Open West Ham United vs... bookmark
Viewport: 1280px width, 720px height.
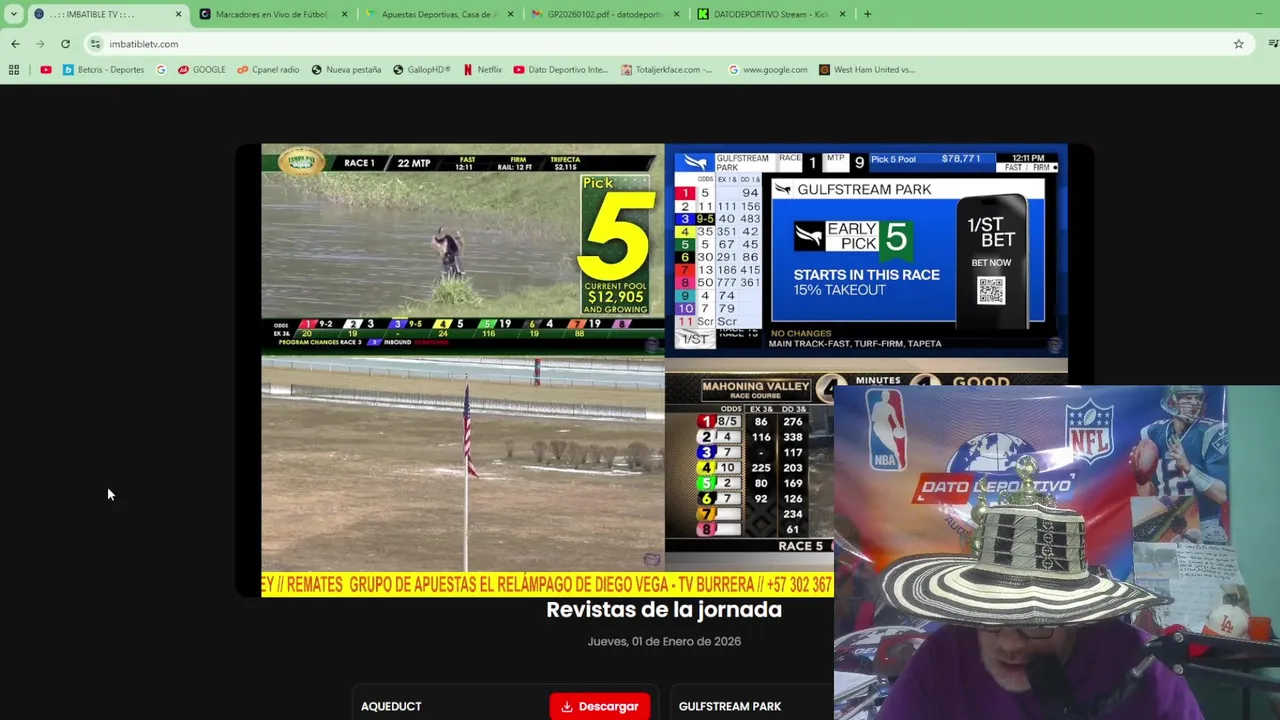point(867,70)
